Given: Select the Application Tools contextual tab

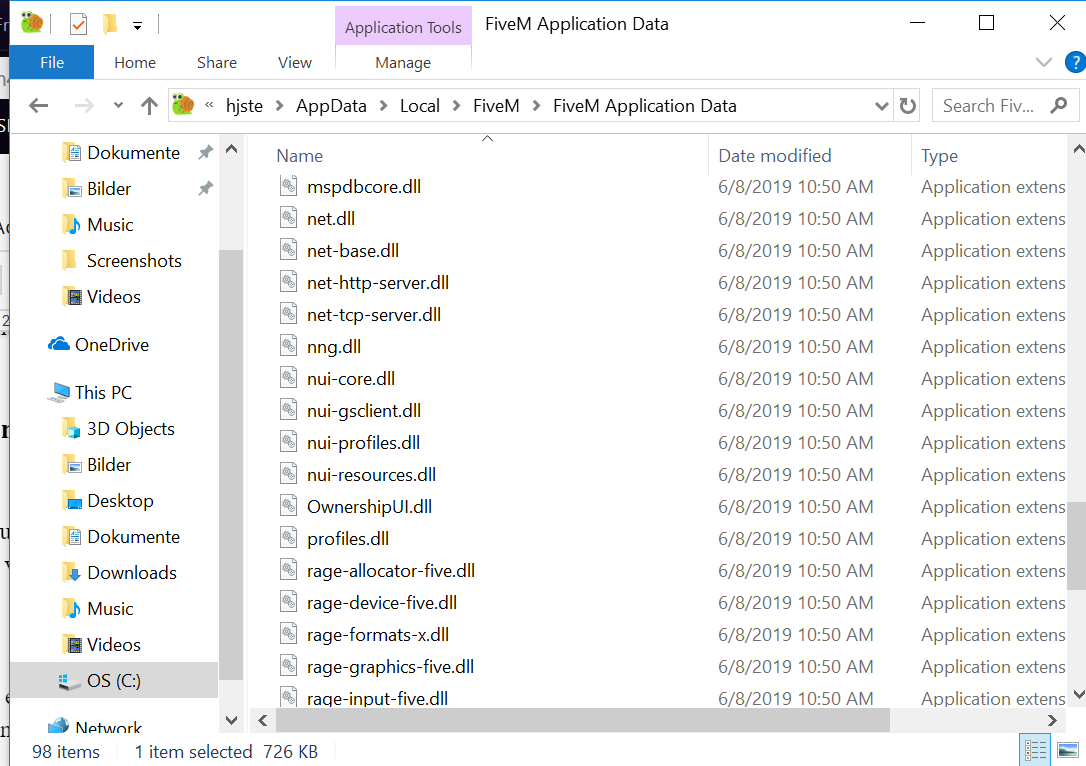Looking at the screenshot, I should coord(403,27).
